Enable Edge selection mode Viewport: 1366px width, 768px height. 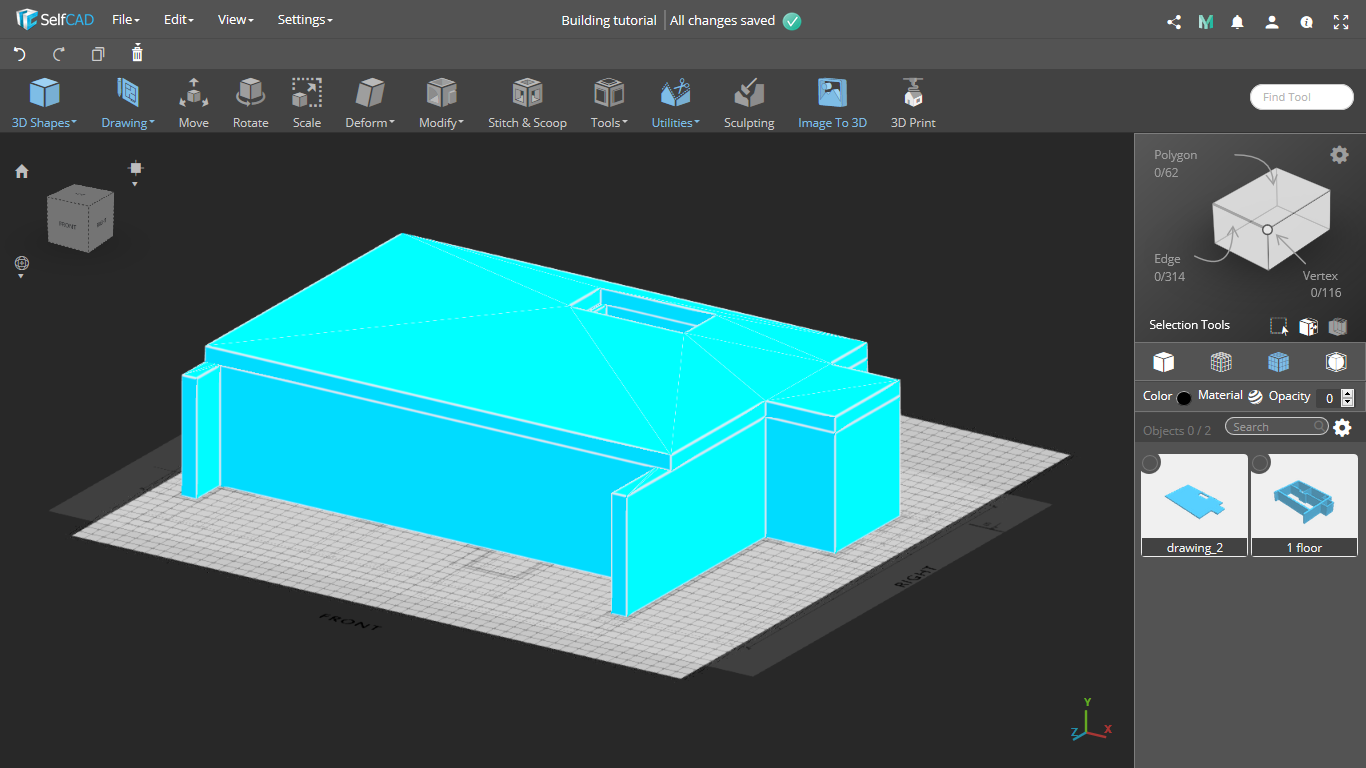1167,259
